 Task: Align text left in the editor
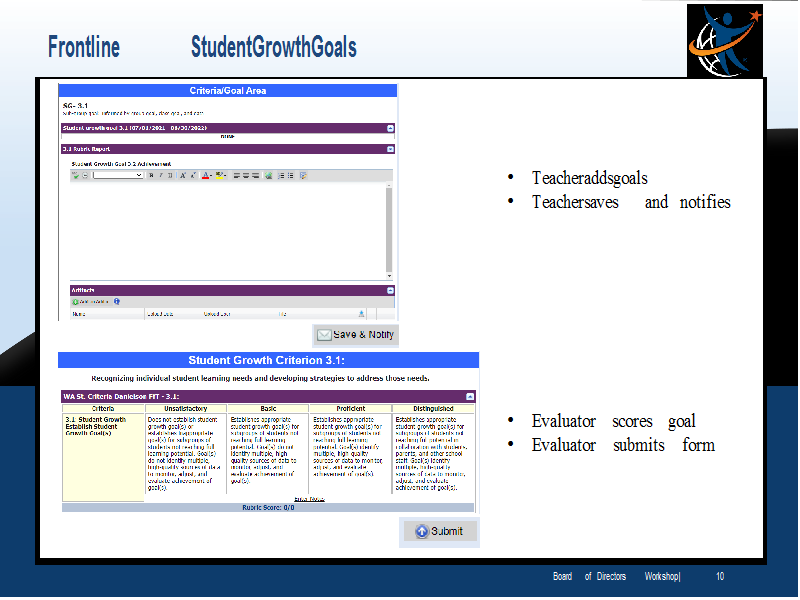click(237, 176)
